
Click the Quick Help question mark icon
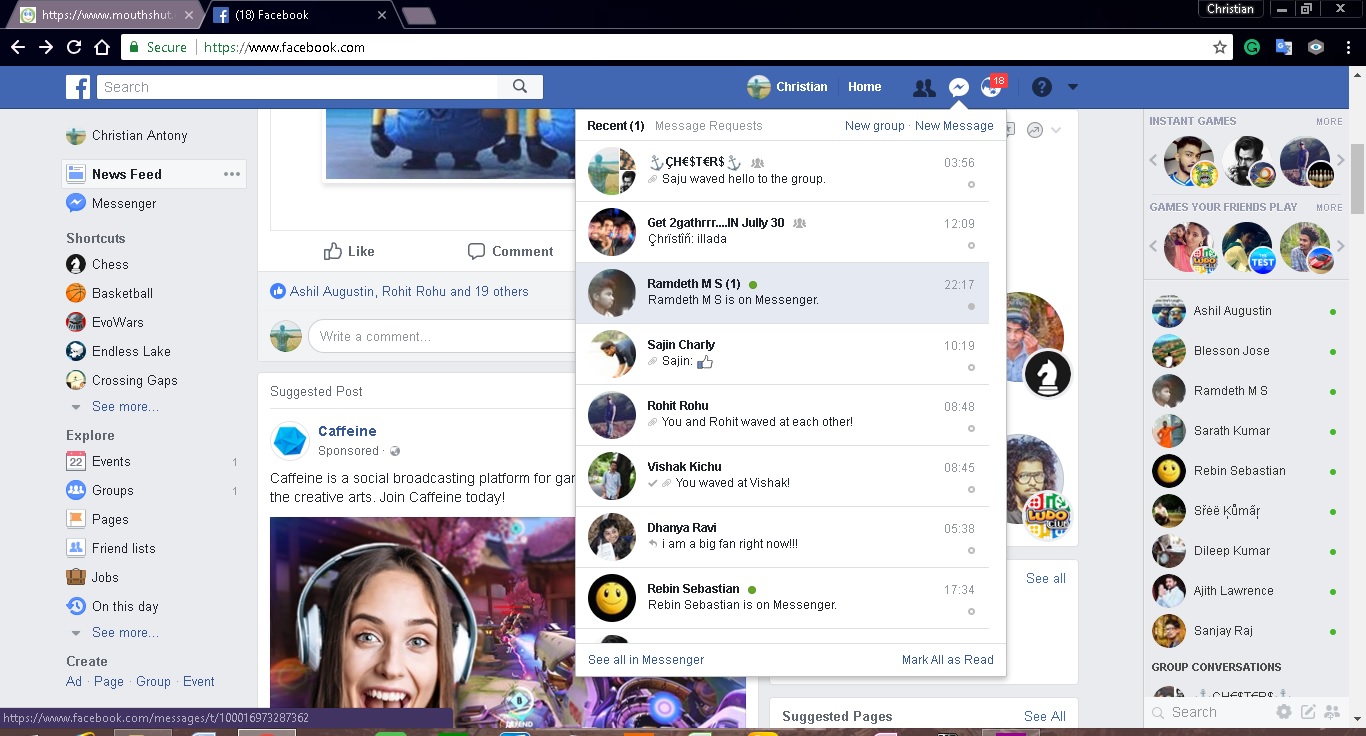click(x=1041, y=88)
